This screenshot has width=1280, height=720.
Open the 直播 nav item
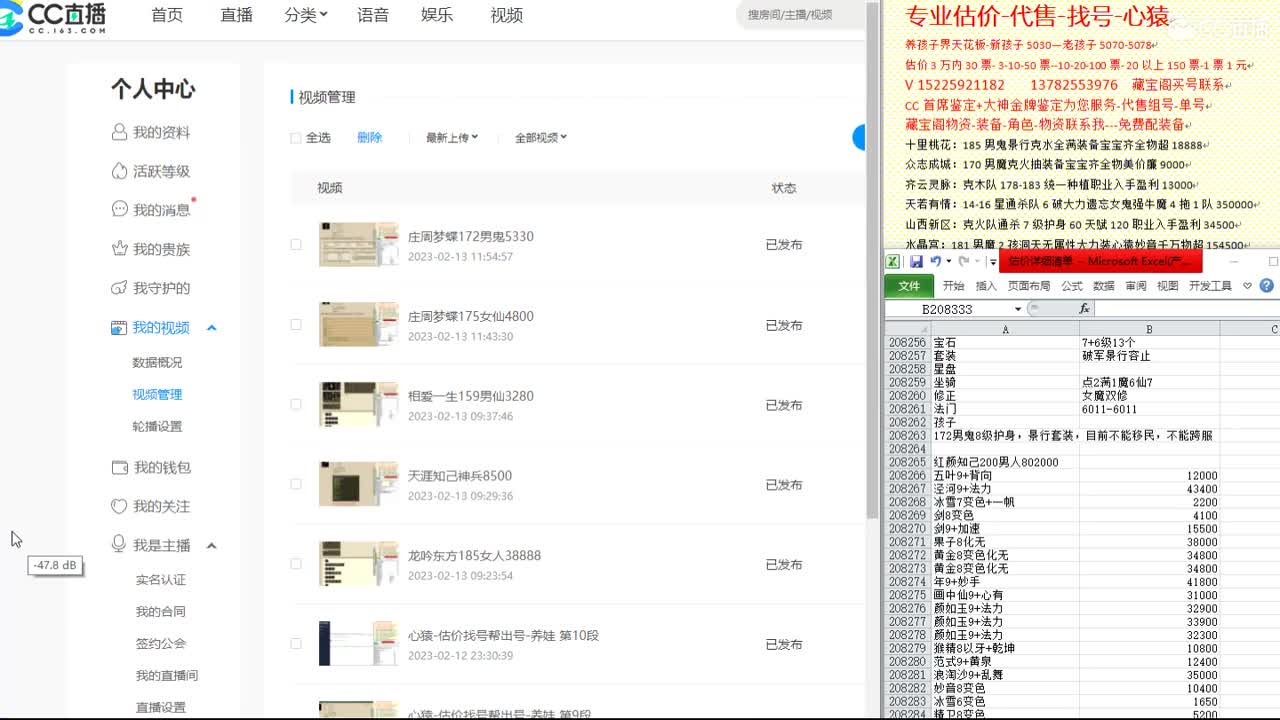pyautogui.click(x=236, y=15)
